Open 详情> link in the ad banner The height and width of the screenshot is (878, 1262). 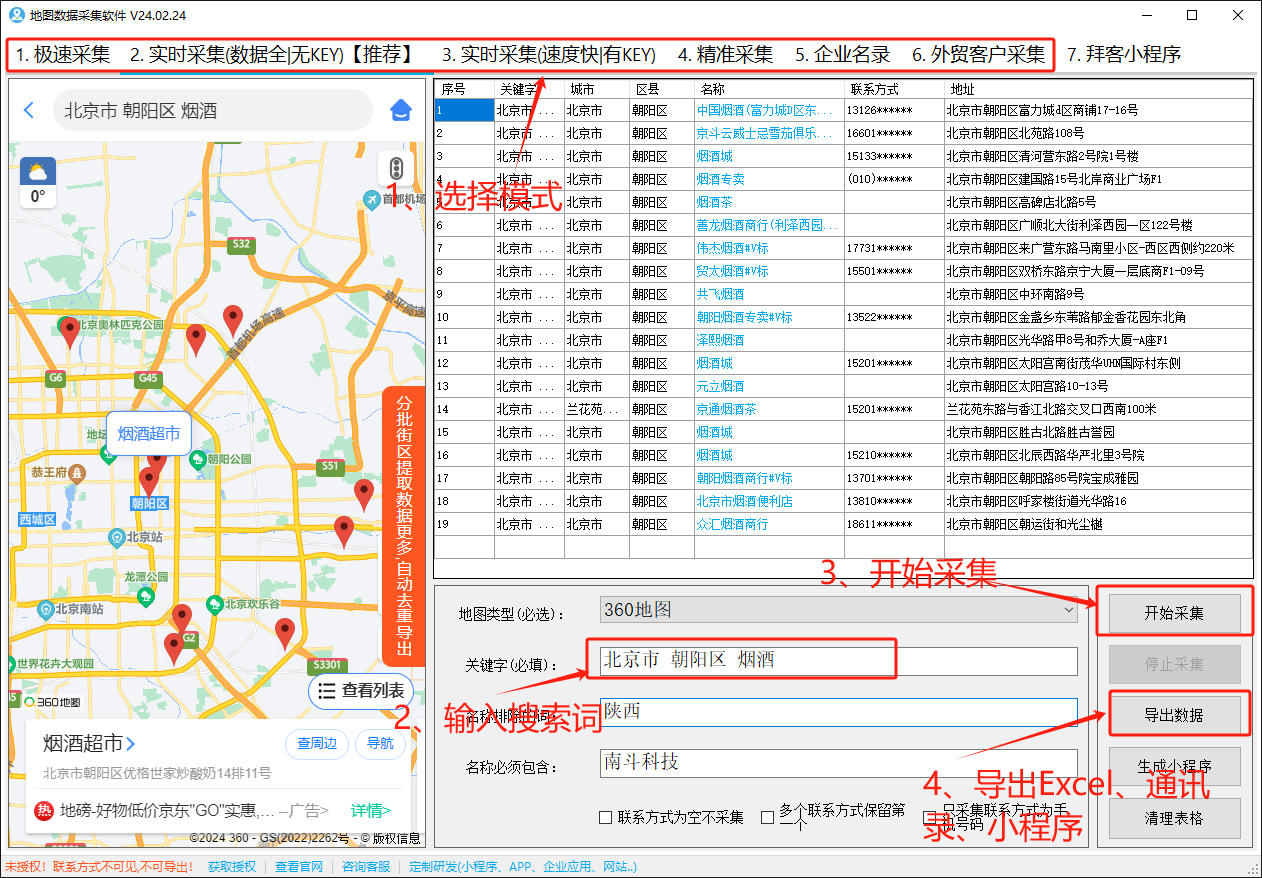click(371, 810)
